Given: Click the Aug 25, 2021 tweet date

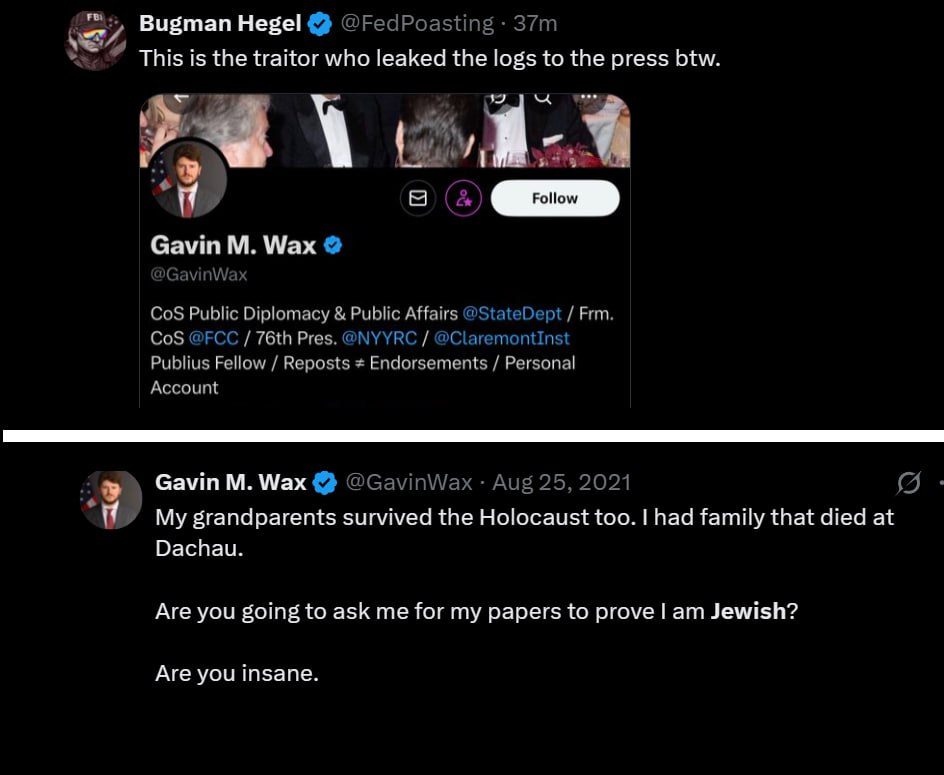Looking at the screenshot, I should [561, 482].
